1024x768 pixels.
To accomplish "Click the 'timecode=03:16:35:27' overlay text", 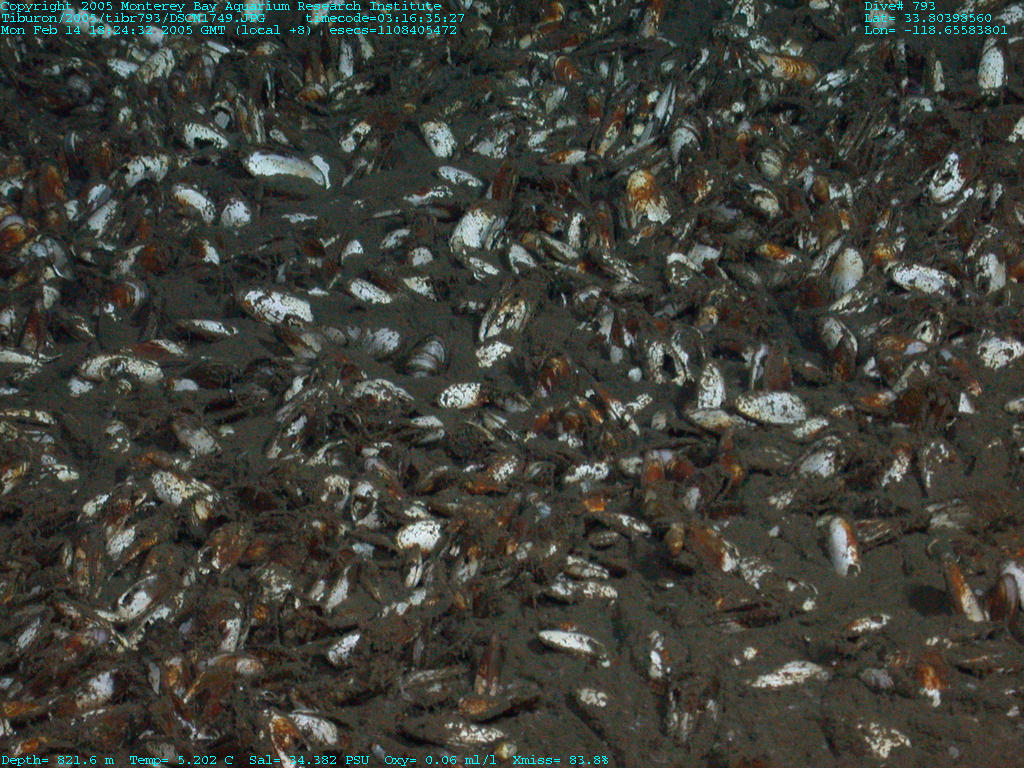I will click(385, 18).
